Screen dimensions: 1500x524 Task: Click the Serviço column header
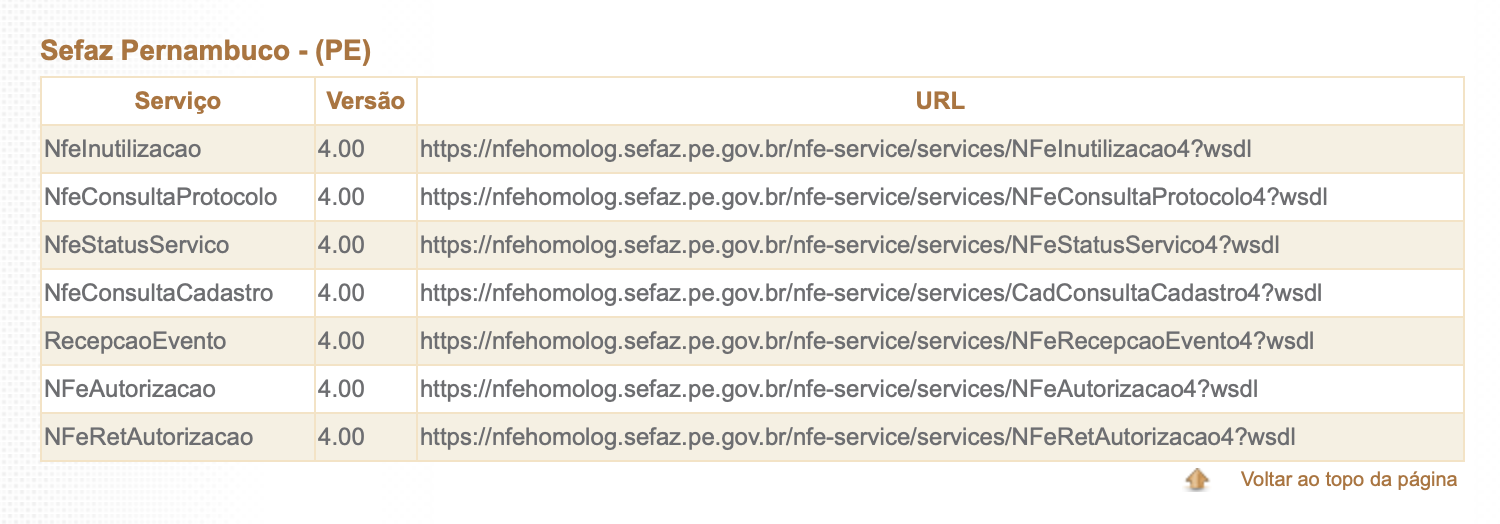click(178, 101)
